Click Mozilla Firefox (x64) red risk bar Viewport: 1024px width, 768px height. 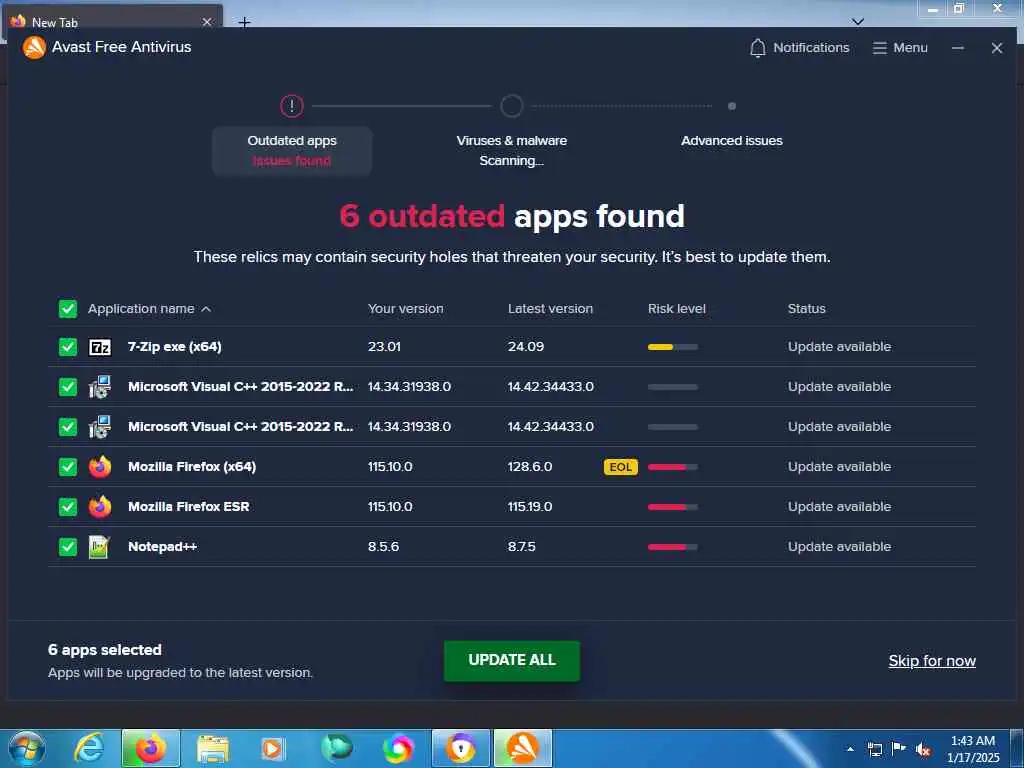[673, 467]
